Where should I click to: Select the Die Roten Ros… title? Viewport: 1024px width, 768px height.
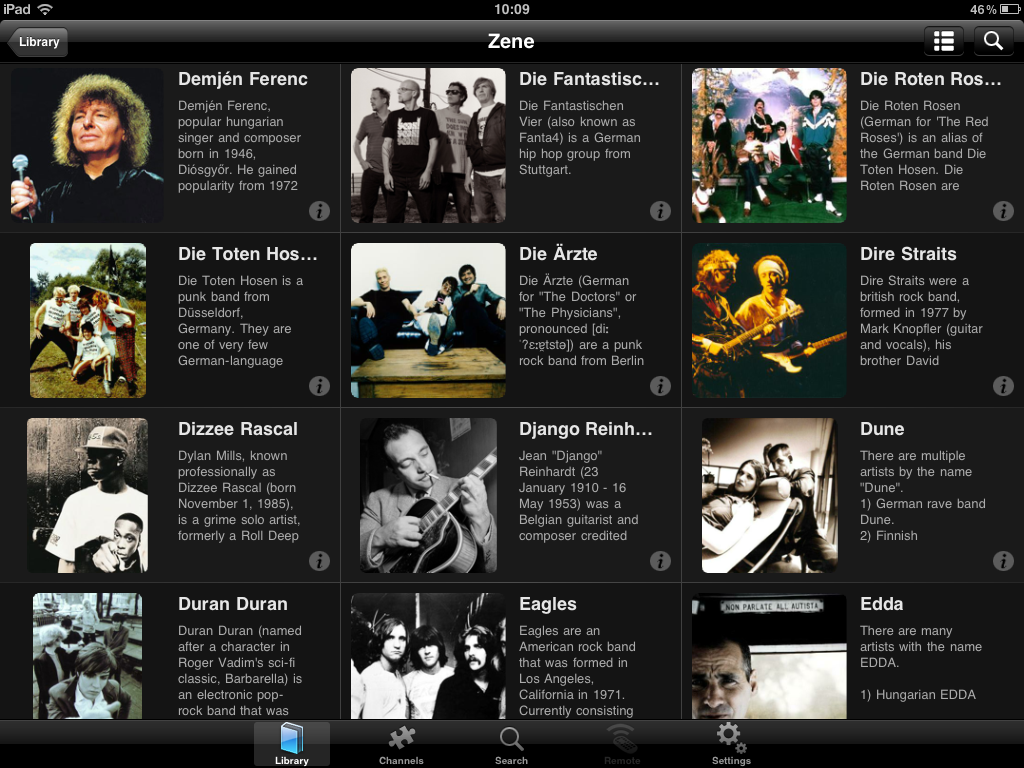point(931,79)
